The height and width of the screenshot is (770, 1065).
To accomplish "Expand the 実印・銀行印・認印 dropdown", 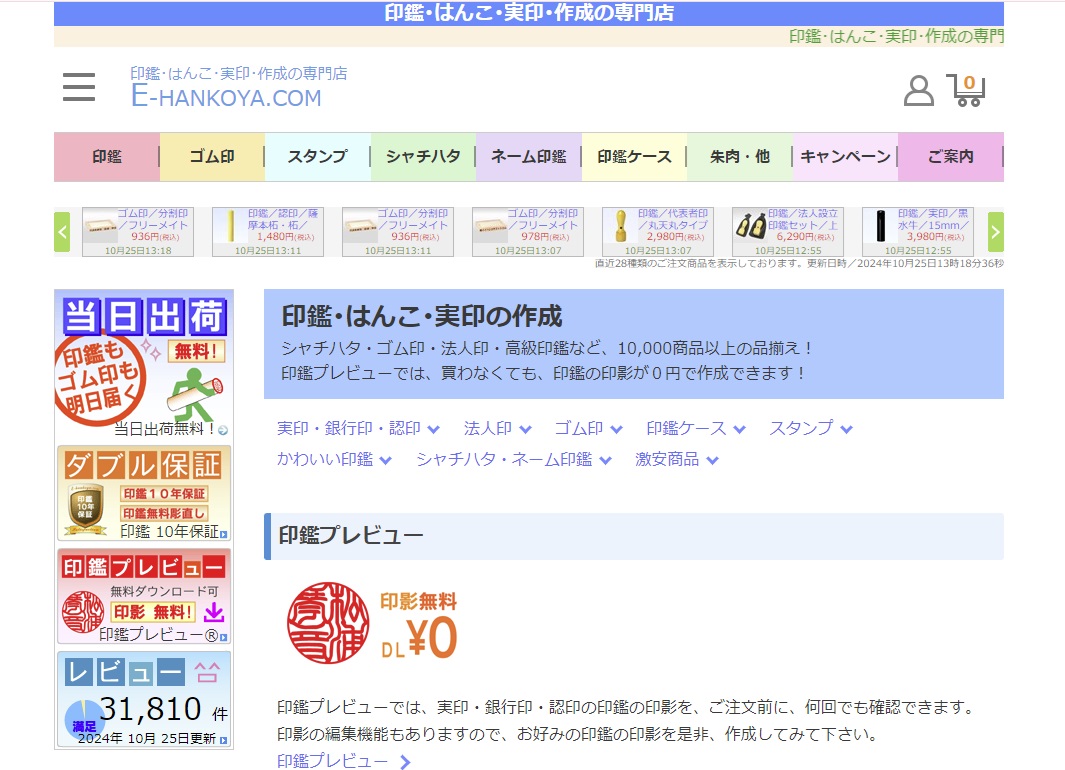I will click(x=358, y=428).
